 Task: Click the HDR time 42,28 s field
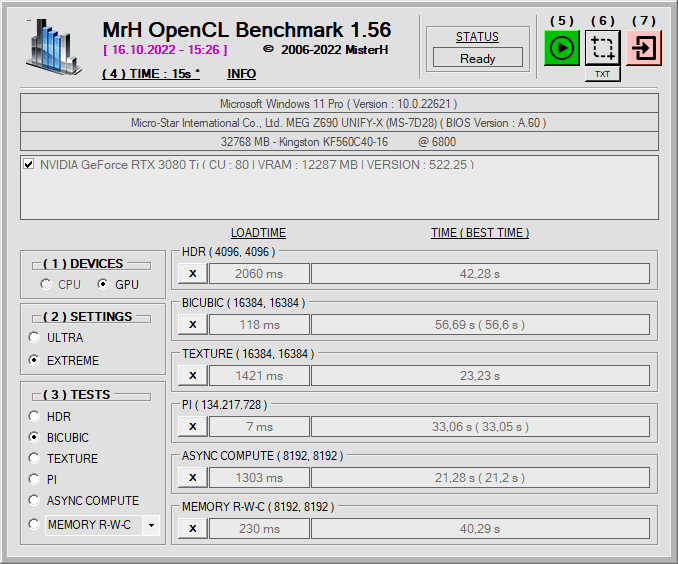coord(480,273)
